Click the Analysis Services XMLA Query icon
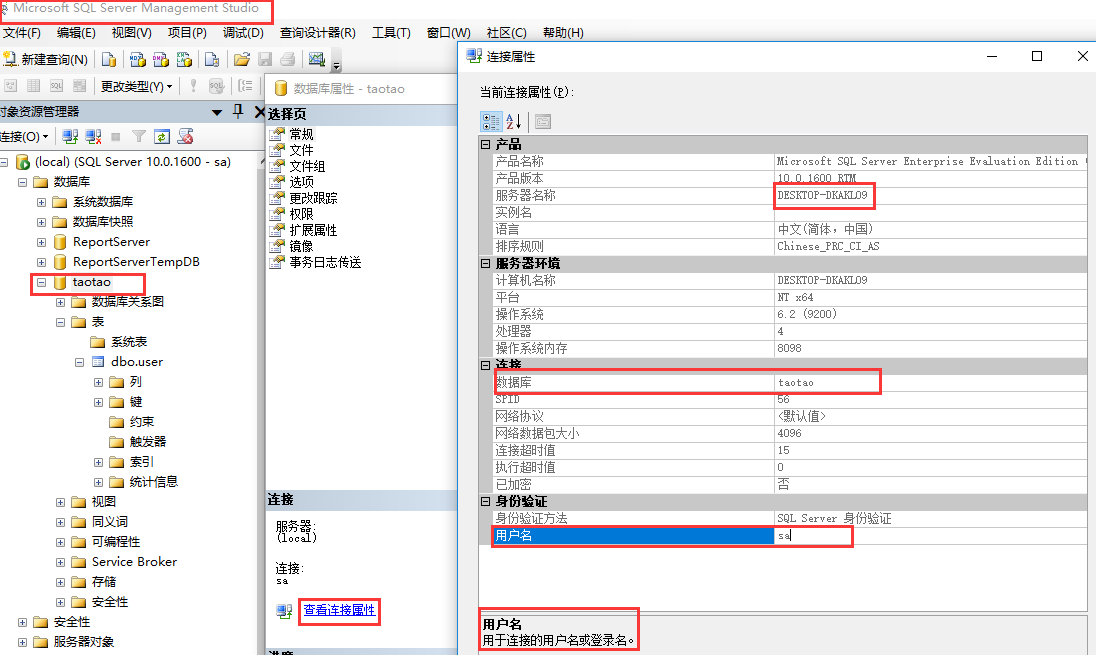Image resolution: width=1096 pixels, height=655 pixels. coord(184,59)
